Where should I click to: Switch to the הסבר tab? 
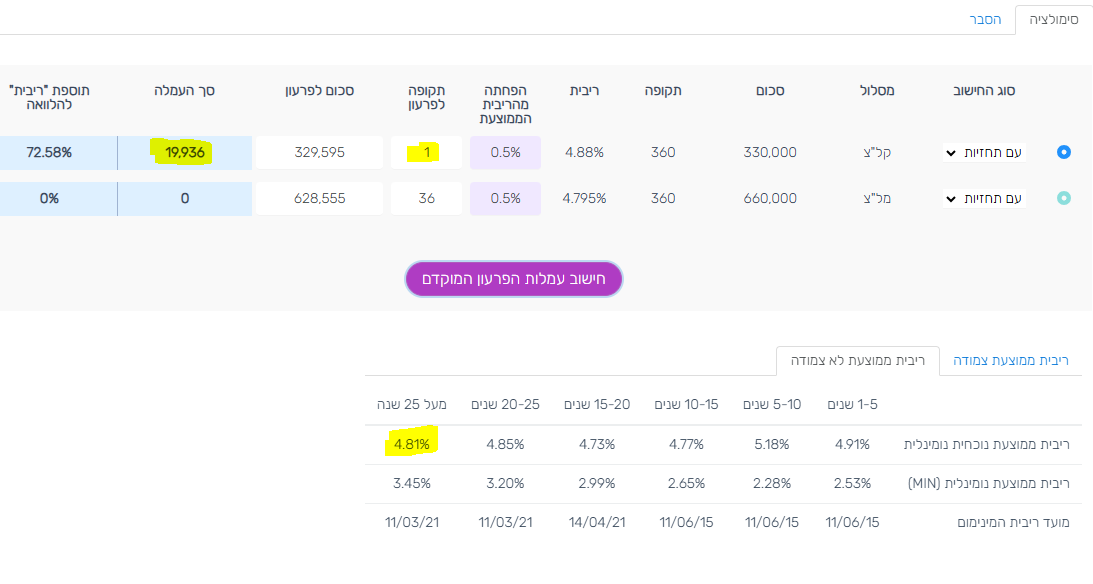tap(985, 19)
